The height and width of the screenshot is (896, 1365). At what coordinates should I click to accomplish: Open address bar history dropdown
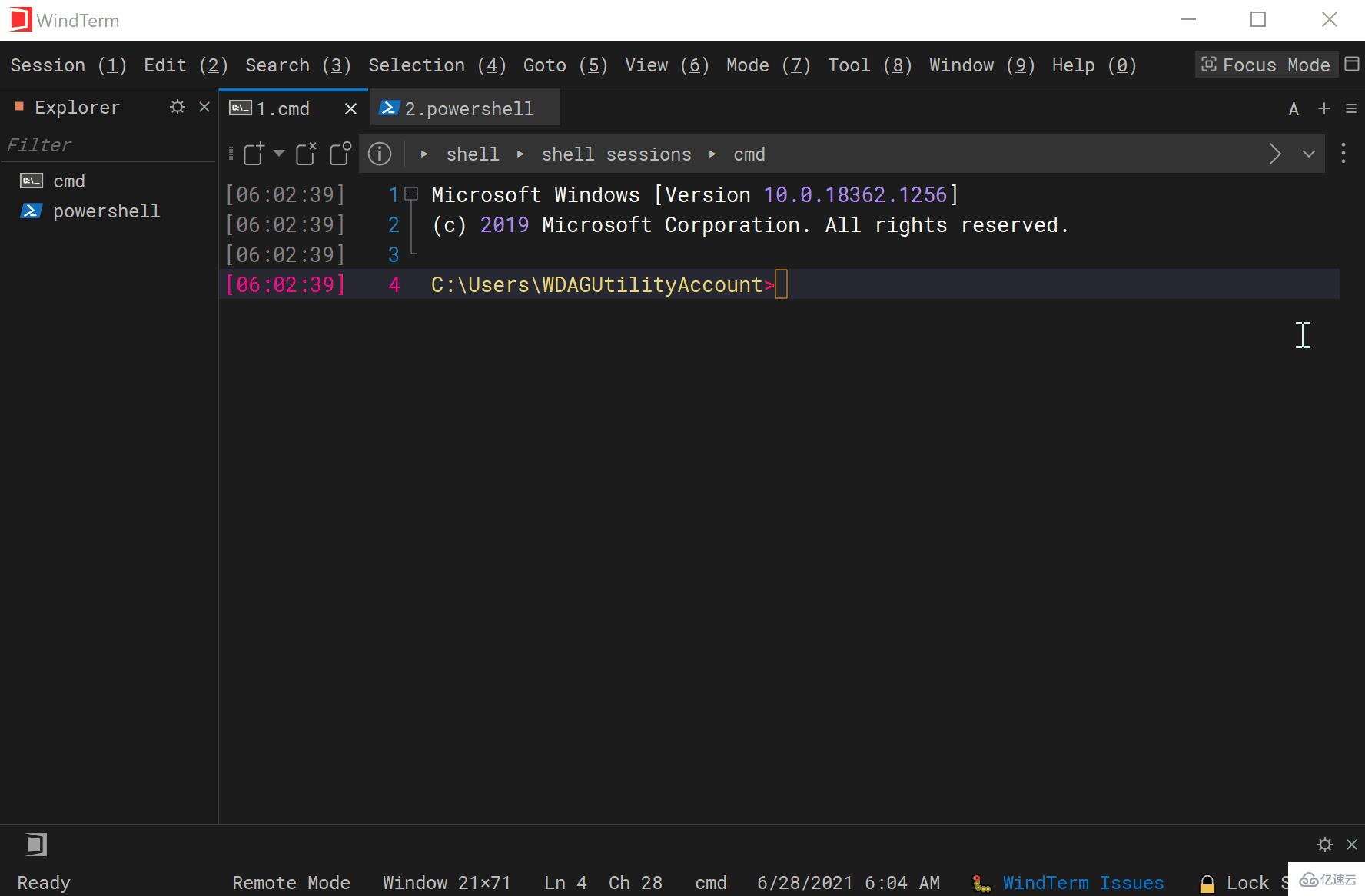[1309, 154]
